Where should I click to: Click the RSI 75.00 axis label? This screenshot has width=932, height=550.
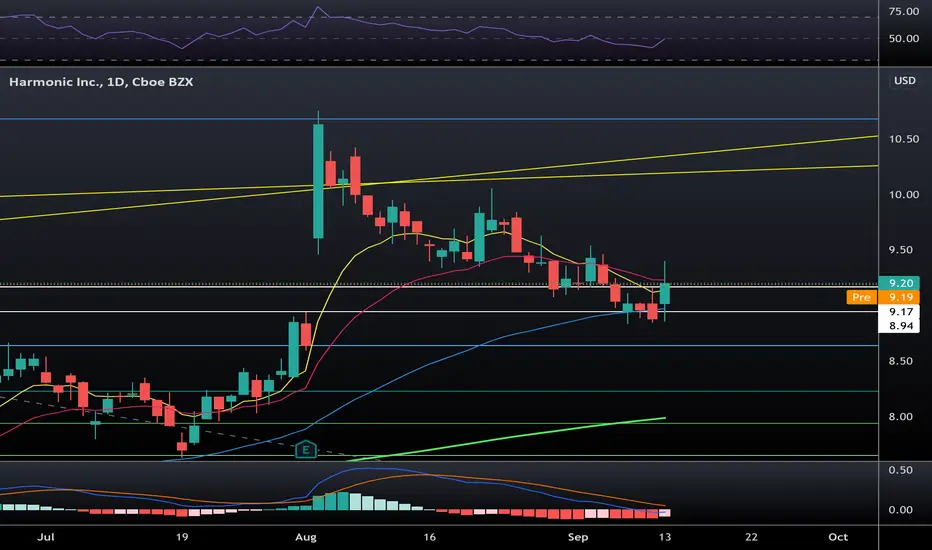coord(903,11)
